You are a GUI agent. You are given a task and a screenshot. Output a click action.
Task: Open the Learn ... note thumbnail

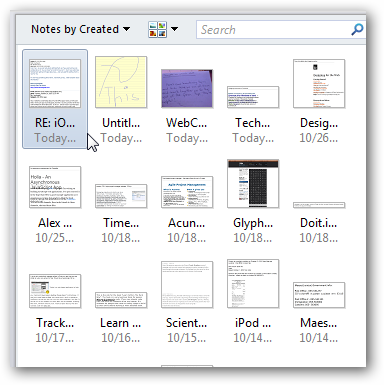[121, 300]
